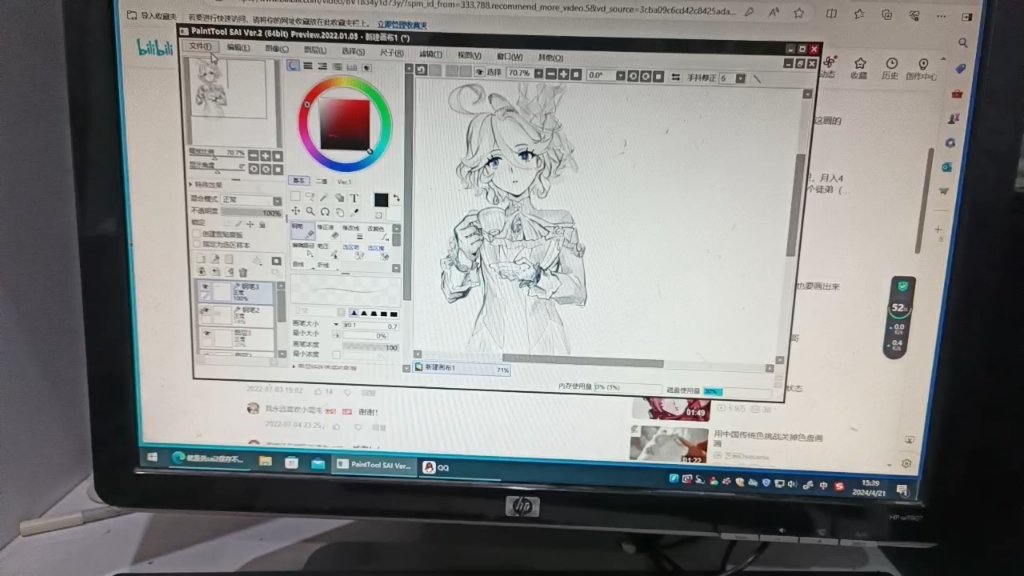
Task: Select the Magic Wand selection tool
Action: click(325, 198)
